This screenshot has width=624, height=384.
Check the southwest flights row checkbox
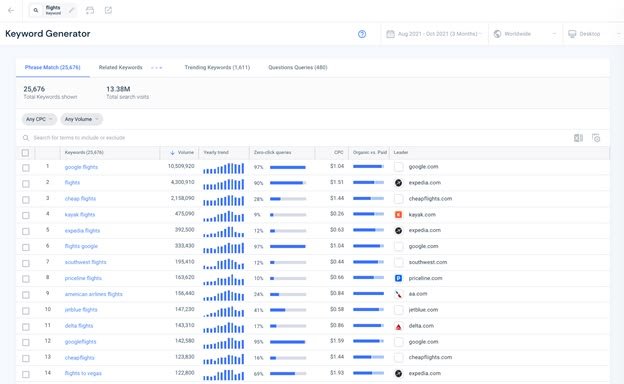click(x=25, y=263)
